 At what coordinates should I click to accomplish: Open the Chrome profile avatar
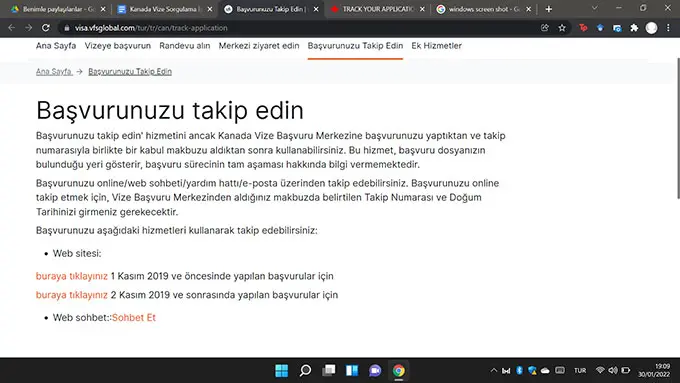pyautogui.click(x=651, y=28)
